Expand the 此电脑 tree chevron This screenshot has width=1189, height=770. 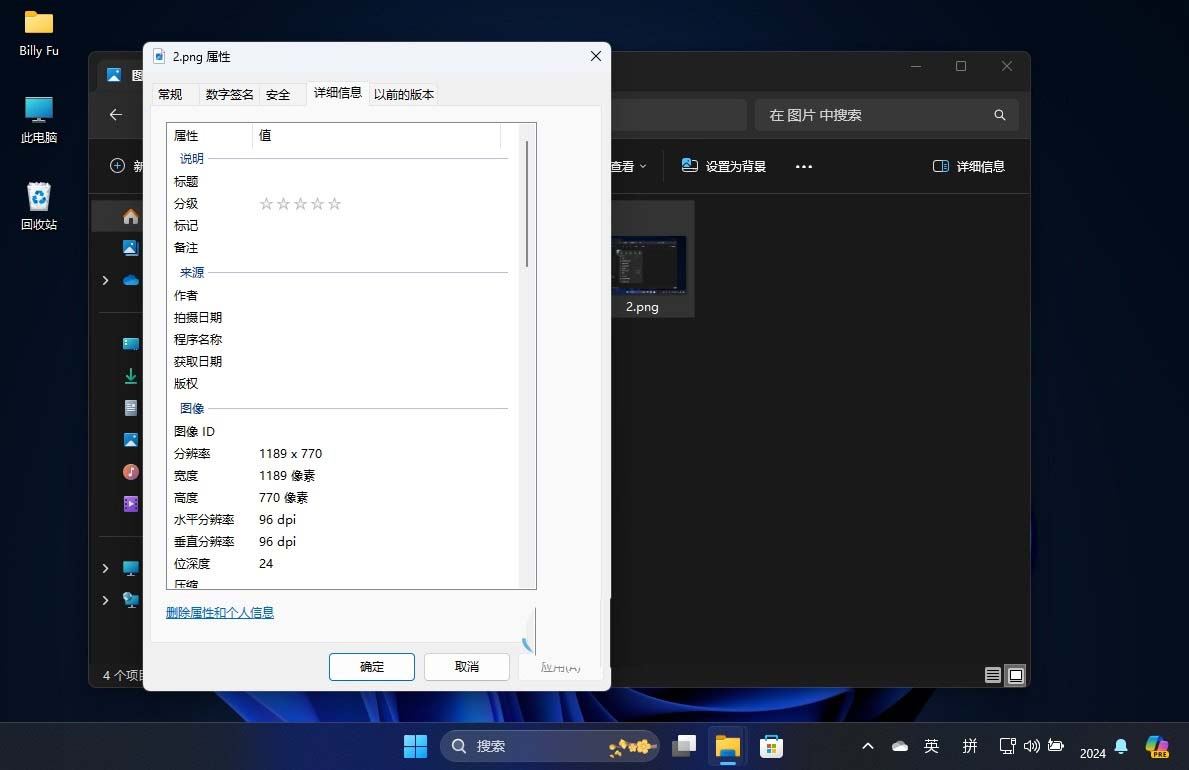tap(106, 568)
